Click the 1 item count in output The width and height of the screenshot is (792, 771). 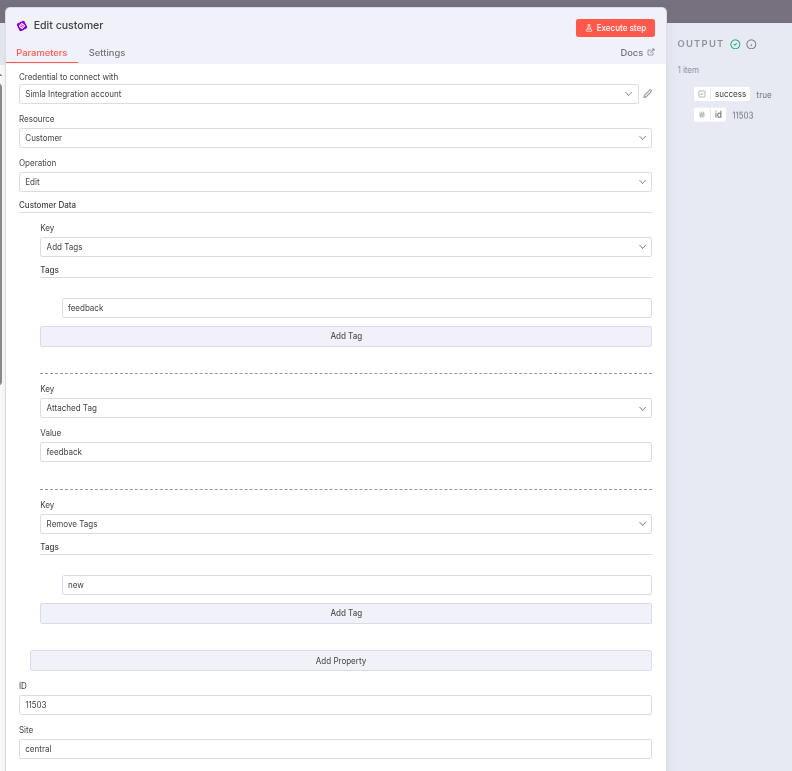pos(688,70)
